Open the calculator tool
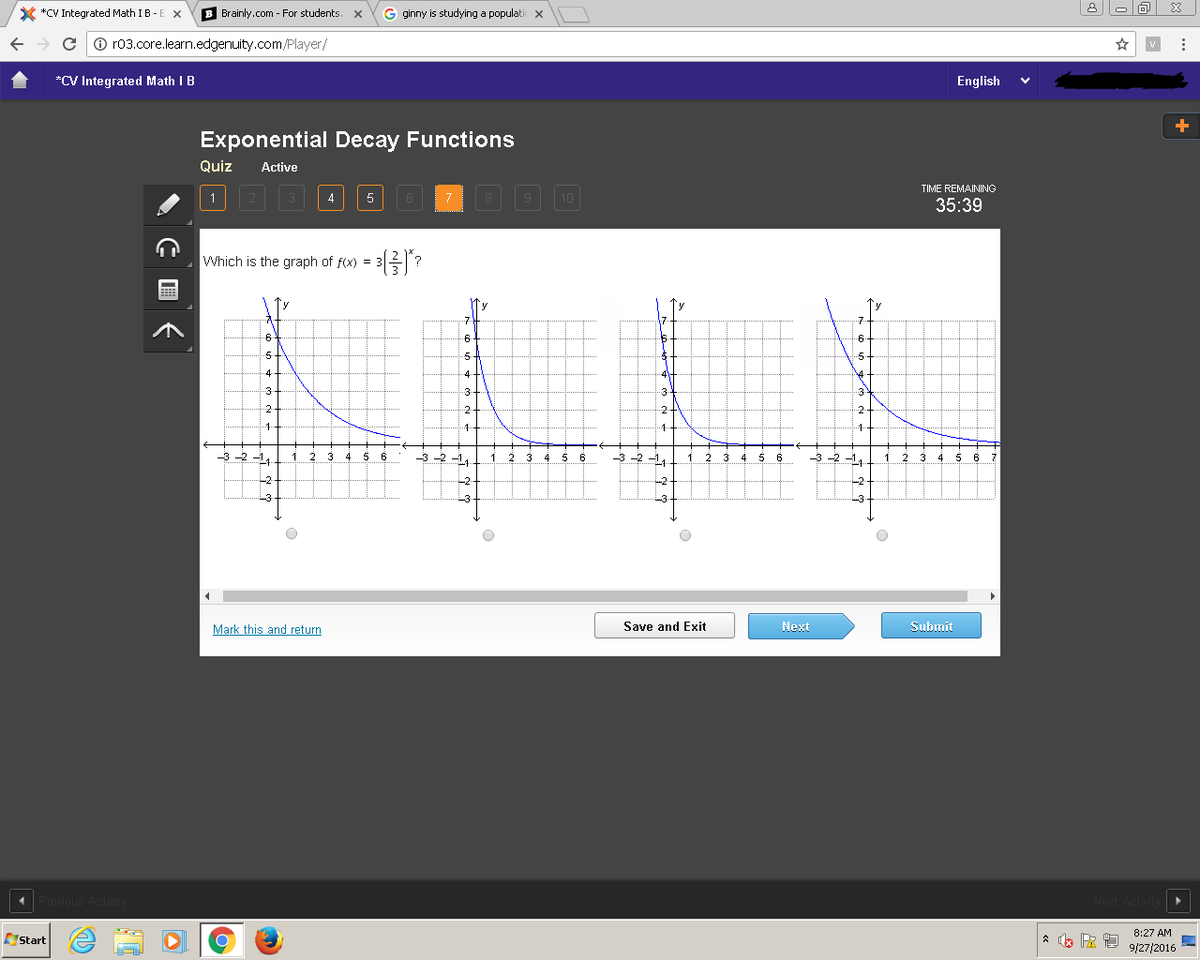Screen dimensions: 1200x960 pos(167,290)
